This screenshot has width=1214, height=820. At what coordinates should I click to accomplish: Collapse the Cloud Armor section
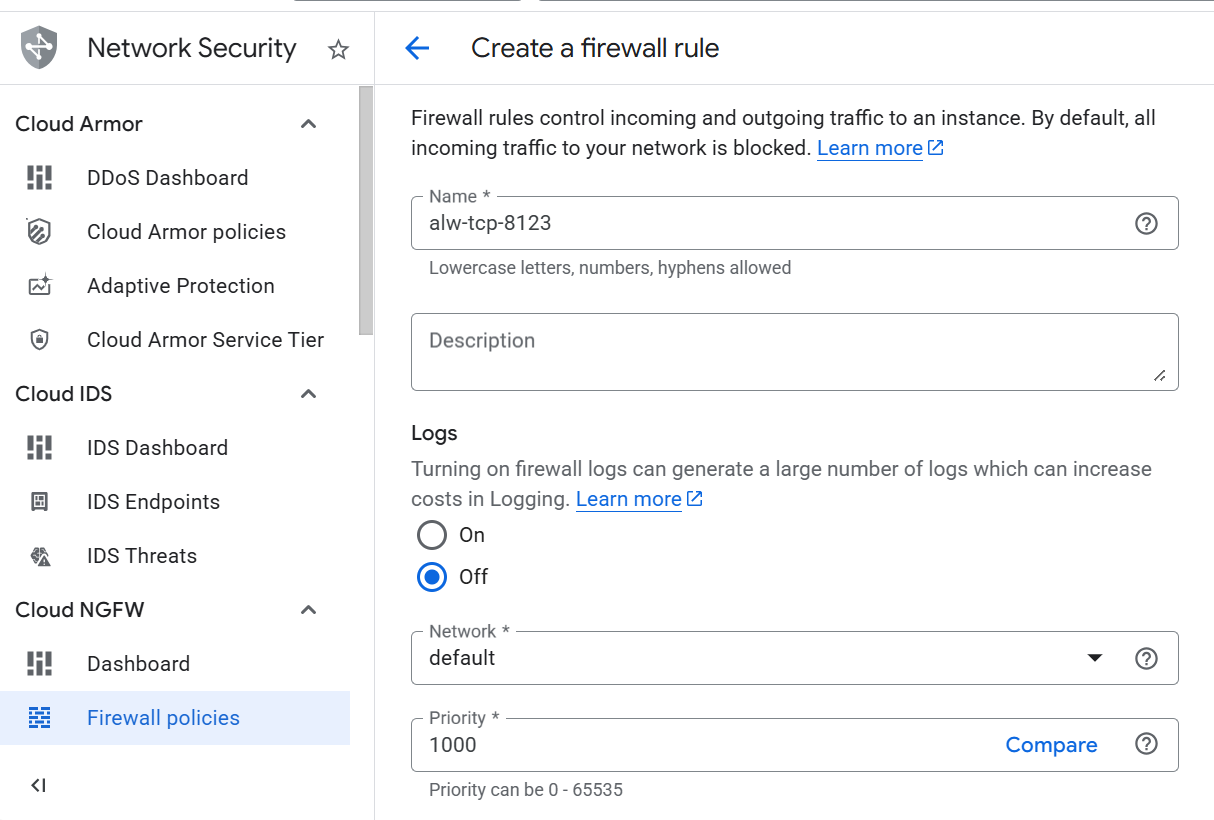(308, 123)
